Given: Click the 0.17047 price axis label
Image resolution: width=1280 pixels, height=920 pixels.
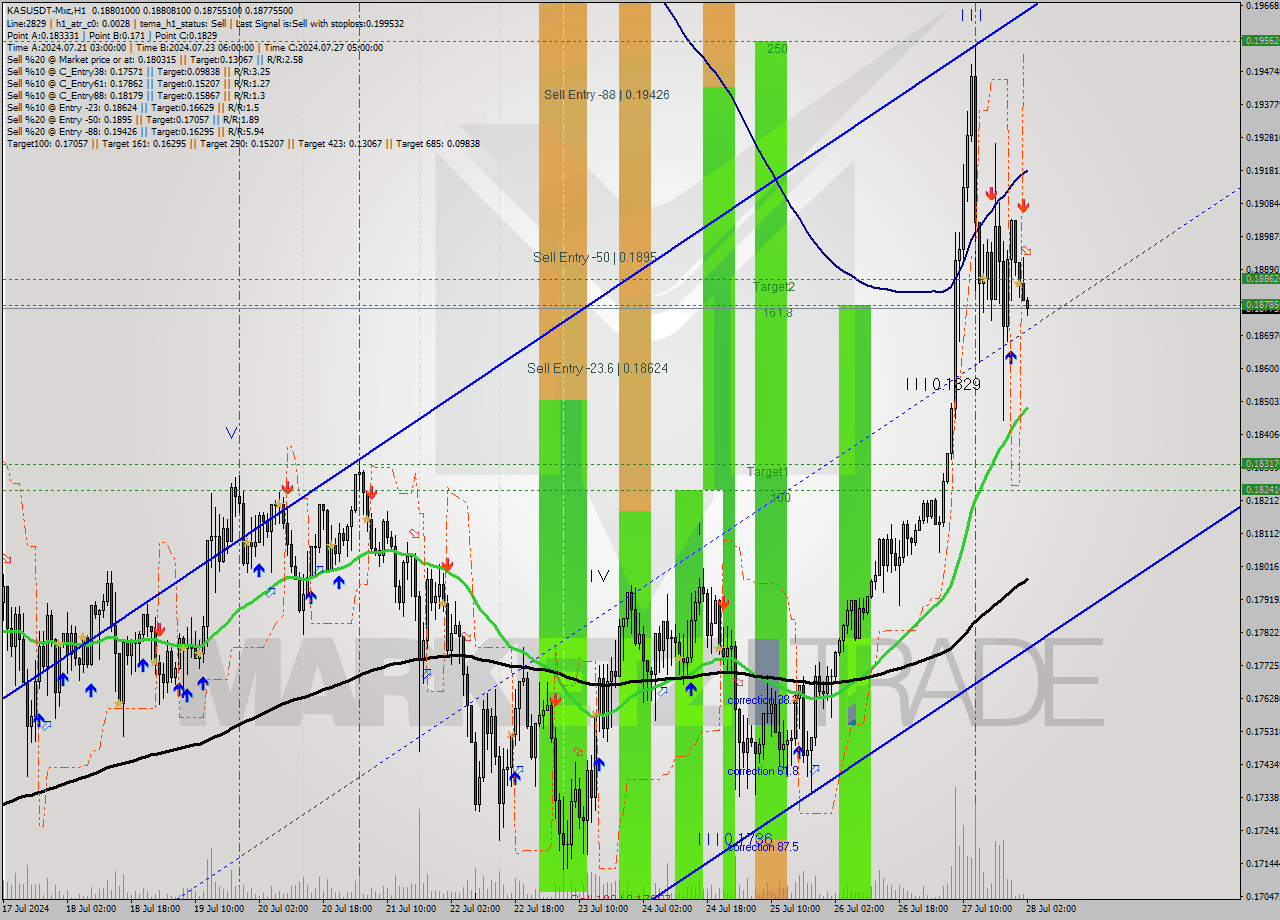Looking at the screenshot, I should [1262, 896].
